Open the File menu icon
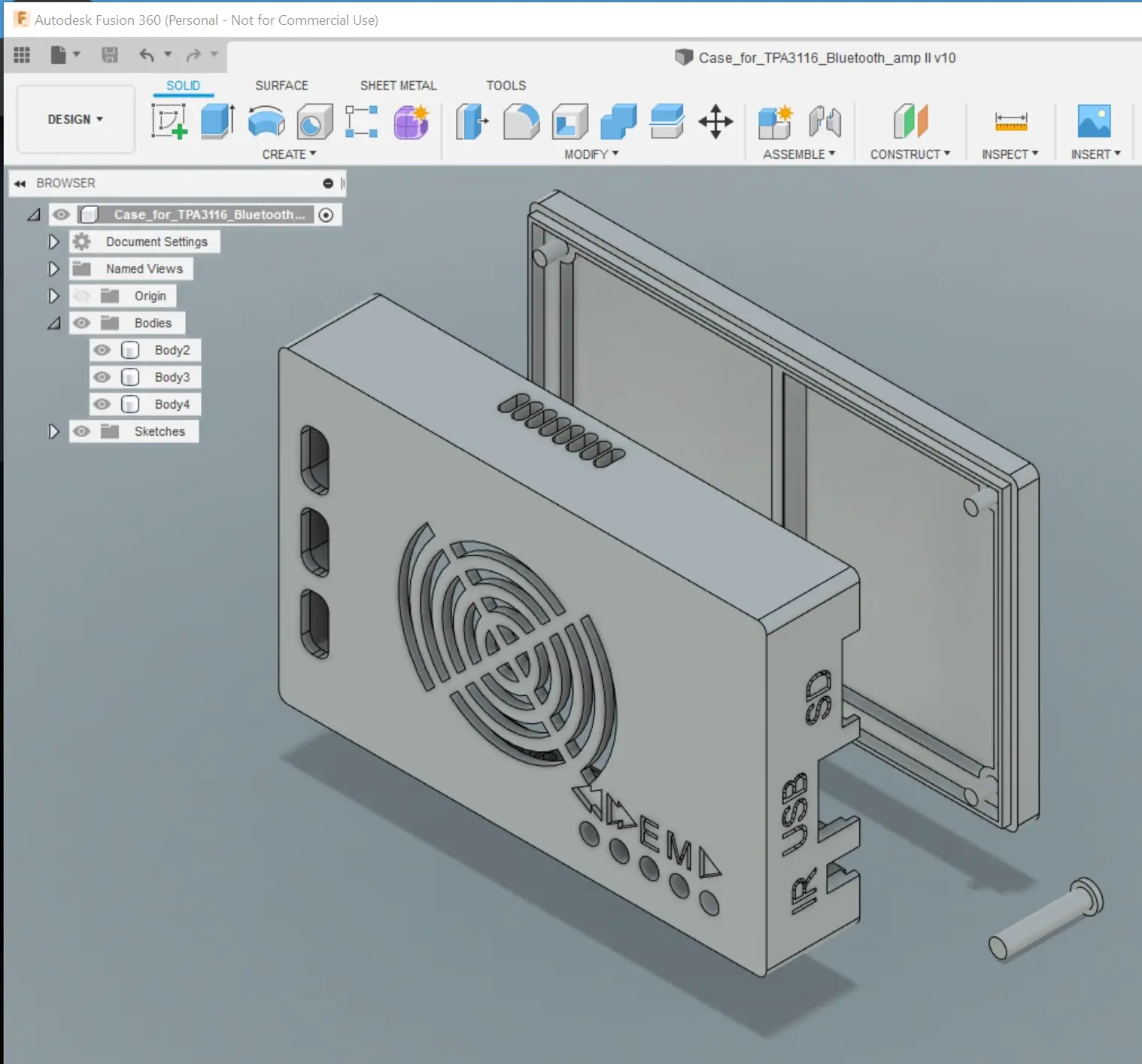 (x=59, y=55)
